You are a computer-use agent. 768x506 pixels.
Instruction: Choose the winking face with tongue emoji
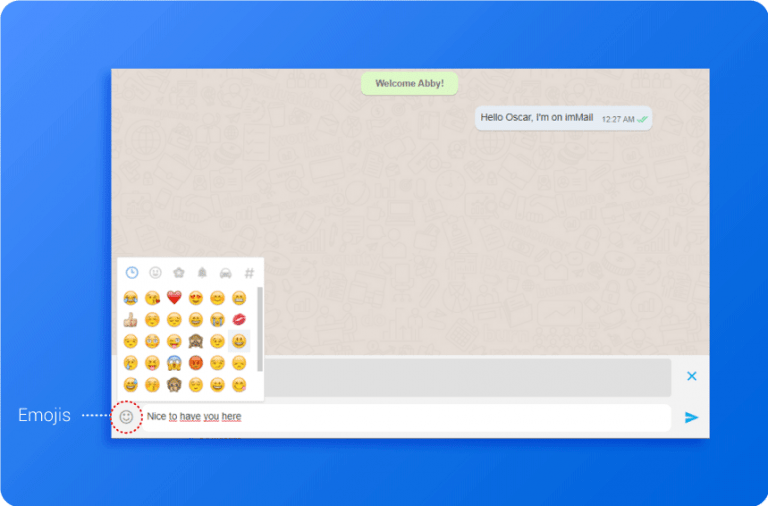(x=174, y=341)
